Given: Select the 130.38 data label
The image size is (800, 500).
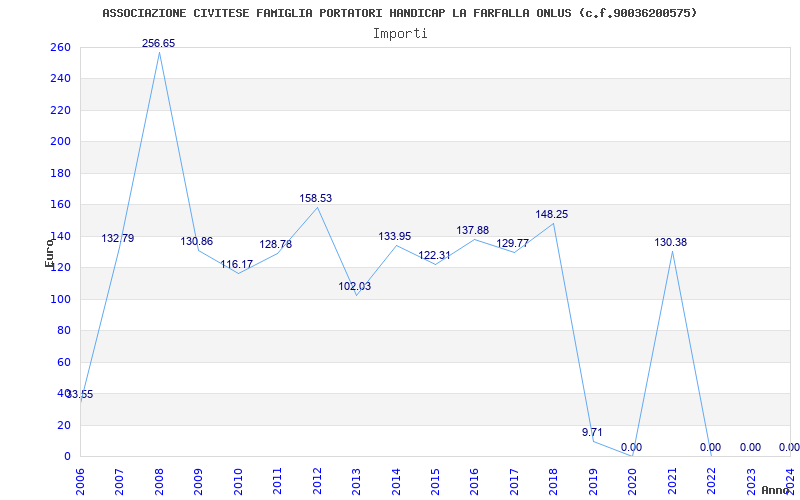Looking at the screenshot, I should coord(671,243).
